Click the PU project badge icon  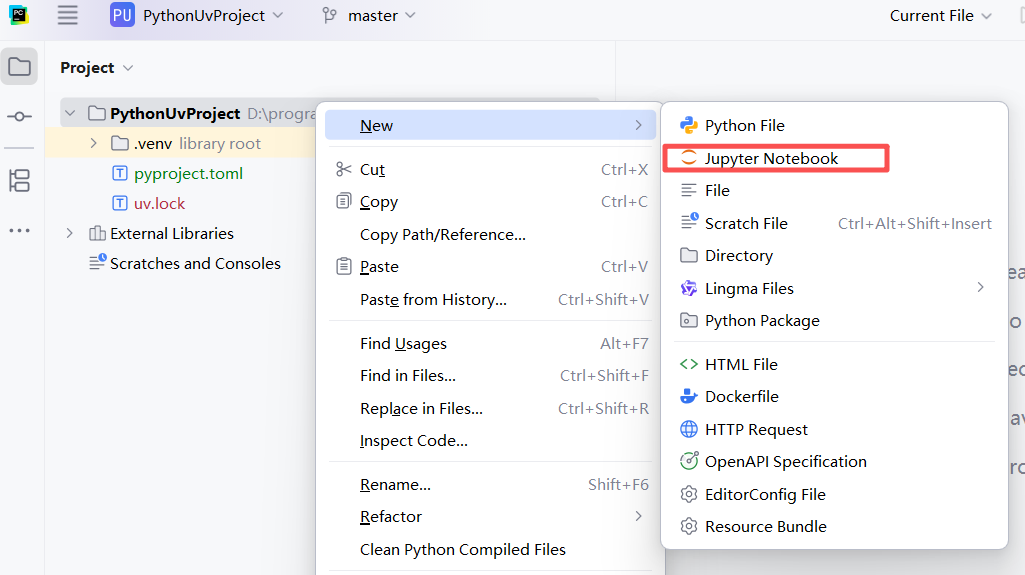pos(122,15)
